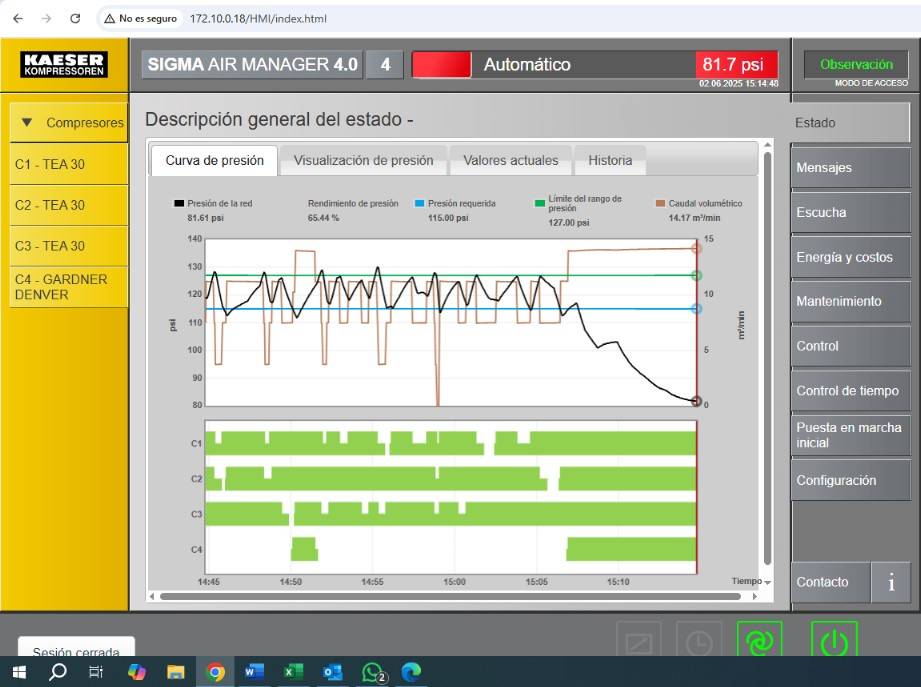Viewport: 921px width, 687px height.
Task: Click the Kaeser Kompressoren logo
Action: tap(64, 65)
